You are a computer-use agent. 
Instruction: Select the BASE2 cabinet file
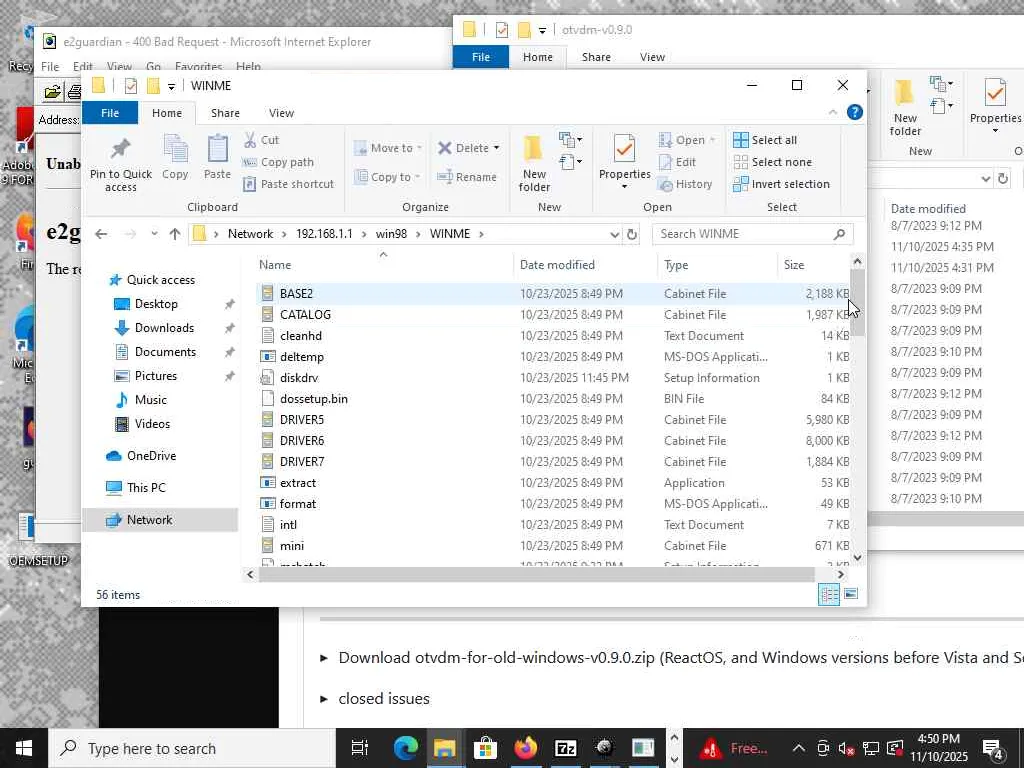click(554, 294)
